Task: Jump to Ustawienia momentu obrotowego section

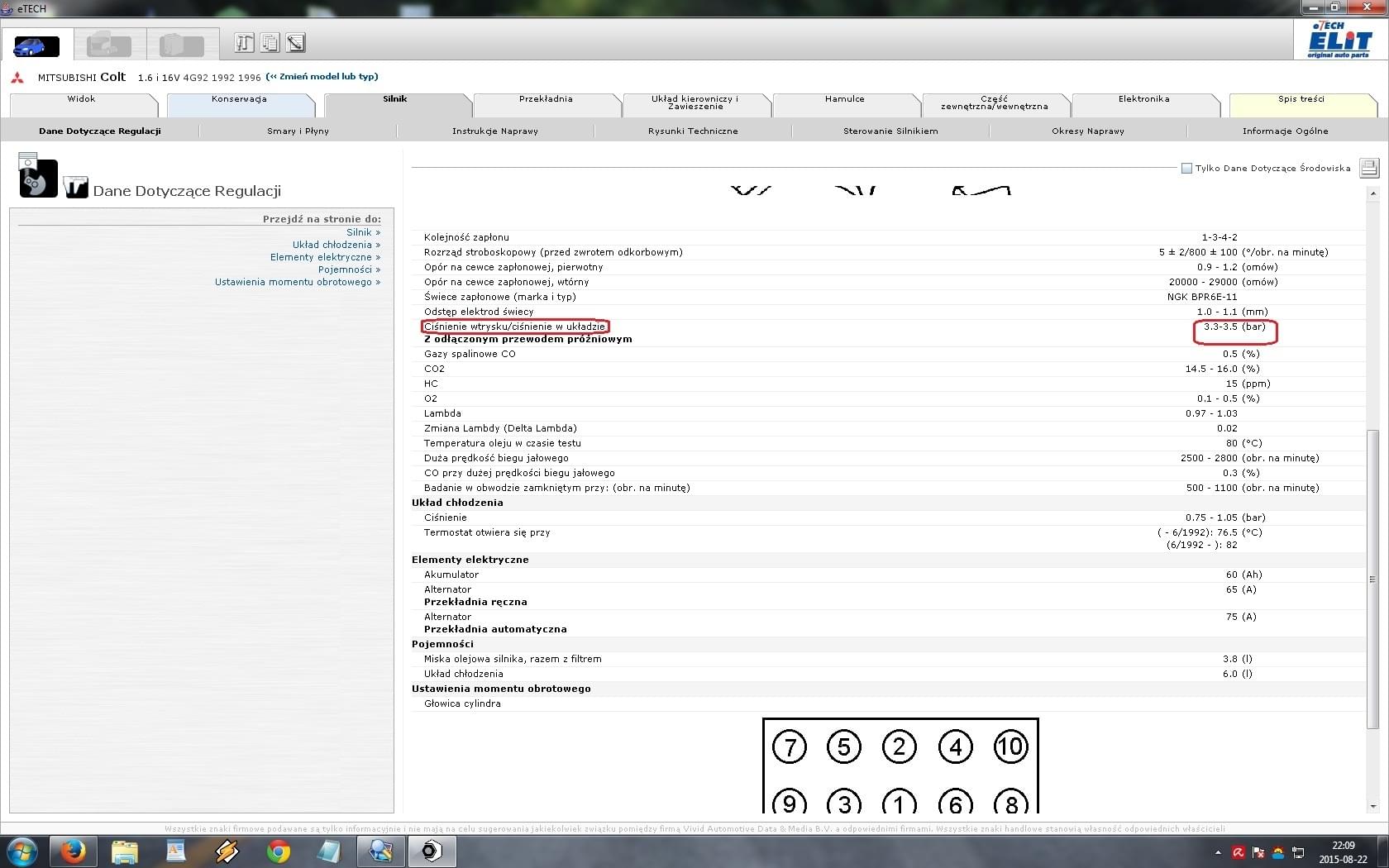Action: tap(296, 282)
